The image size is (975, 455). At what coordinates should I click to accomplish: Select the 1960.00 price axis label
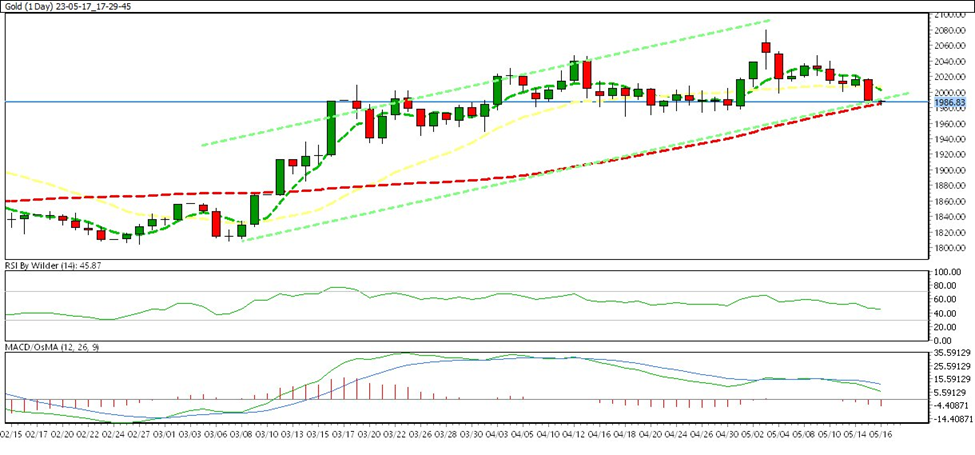click(x=949, y=124)
